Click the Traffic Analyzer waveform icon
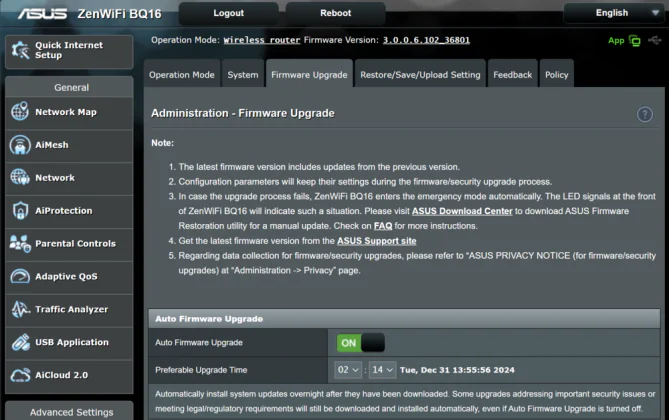Viewport: 669px width, 420px height. click(20, 309)
